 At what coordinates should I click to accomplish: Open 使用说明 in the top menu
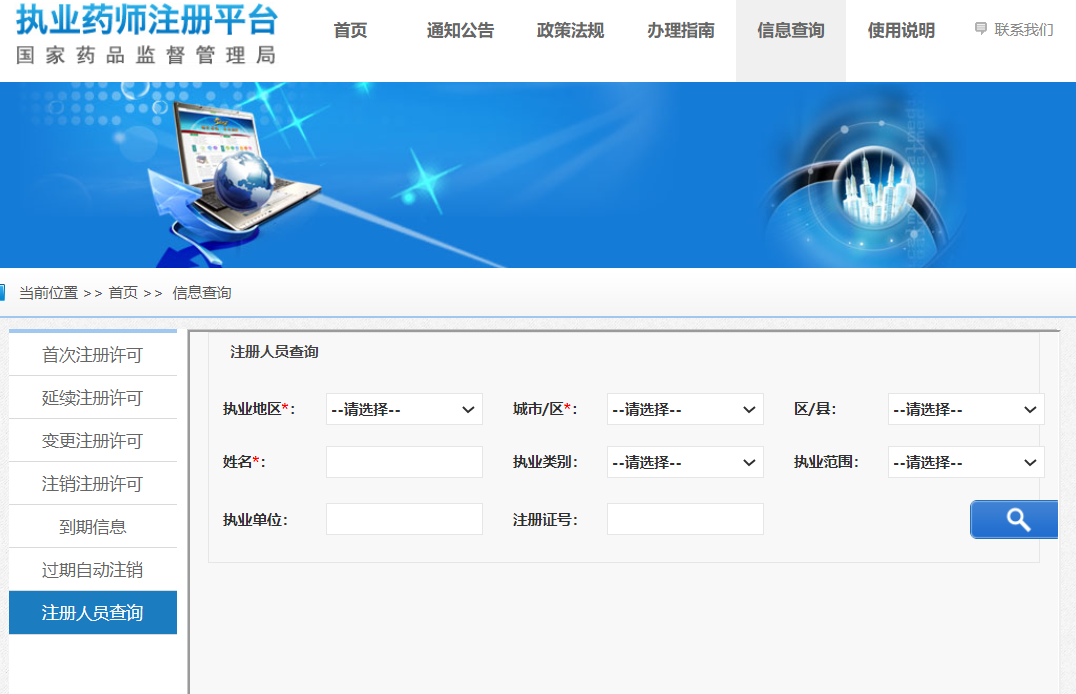point(901,31)
